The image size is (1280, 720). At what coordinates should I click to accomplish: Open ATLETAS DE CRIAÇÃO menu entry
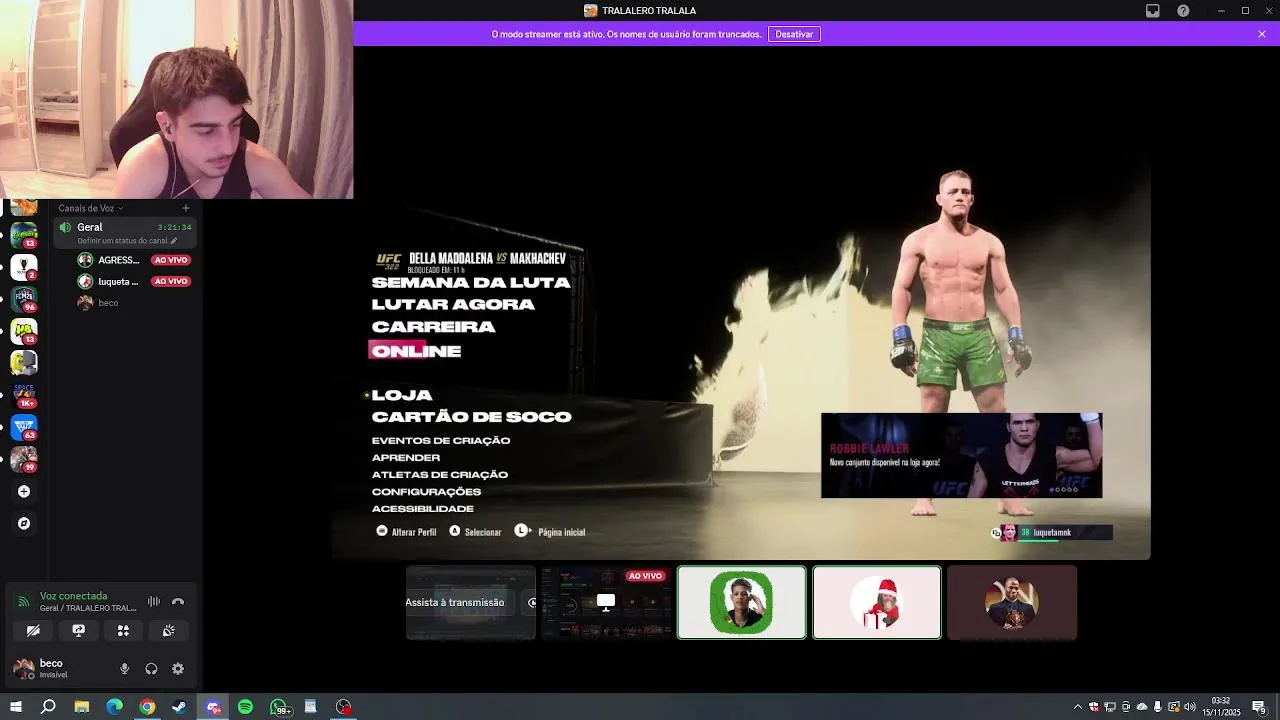(x=440, y=475)
